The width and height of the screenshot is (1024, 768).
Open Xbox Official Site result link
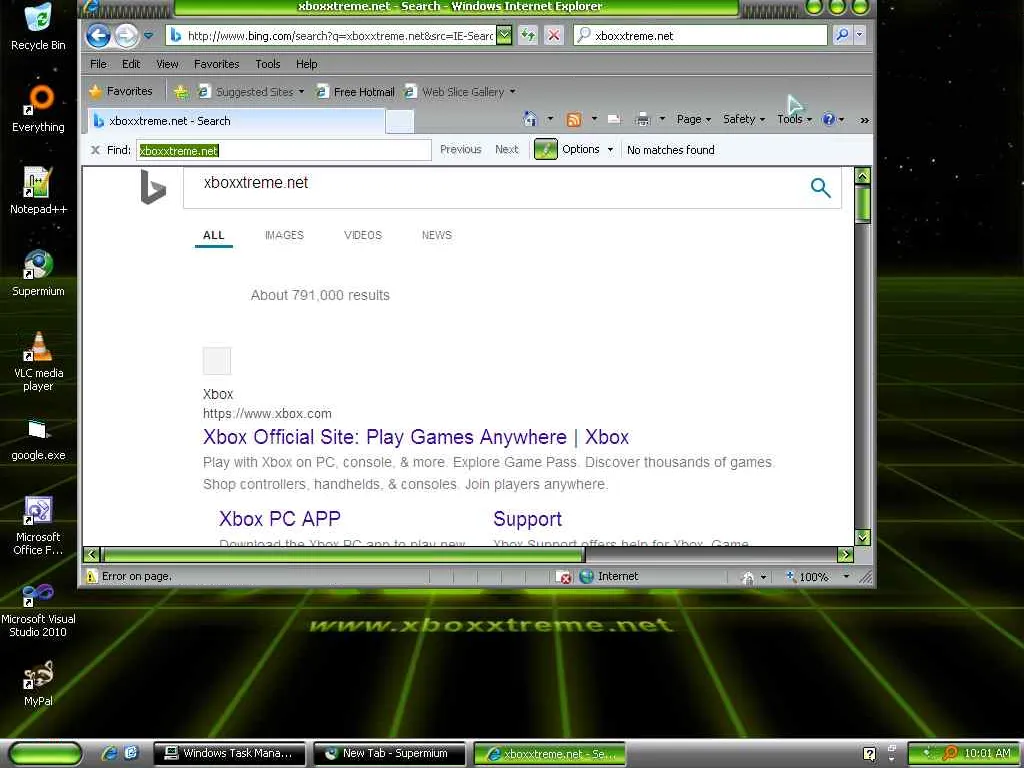[x=416, y=437]
